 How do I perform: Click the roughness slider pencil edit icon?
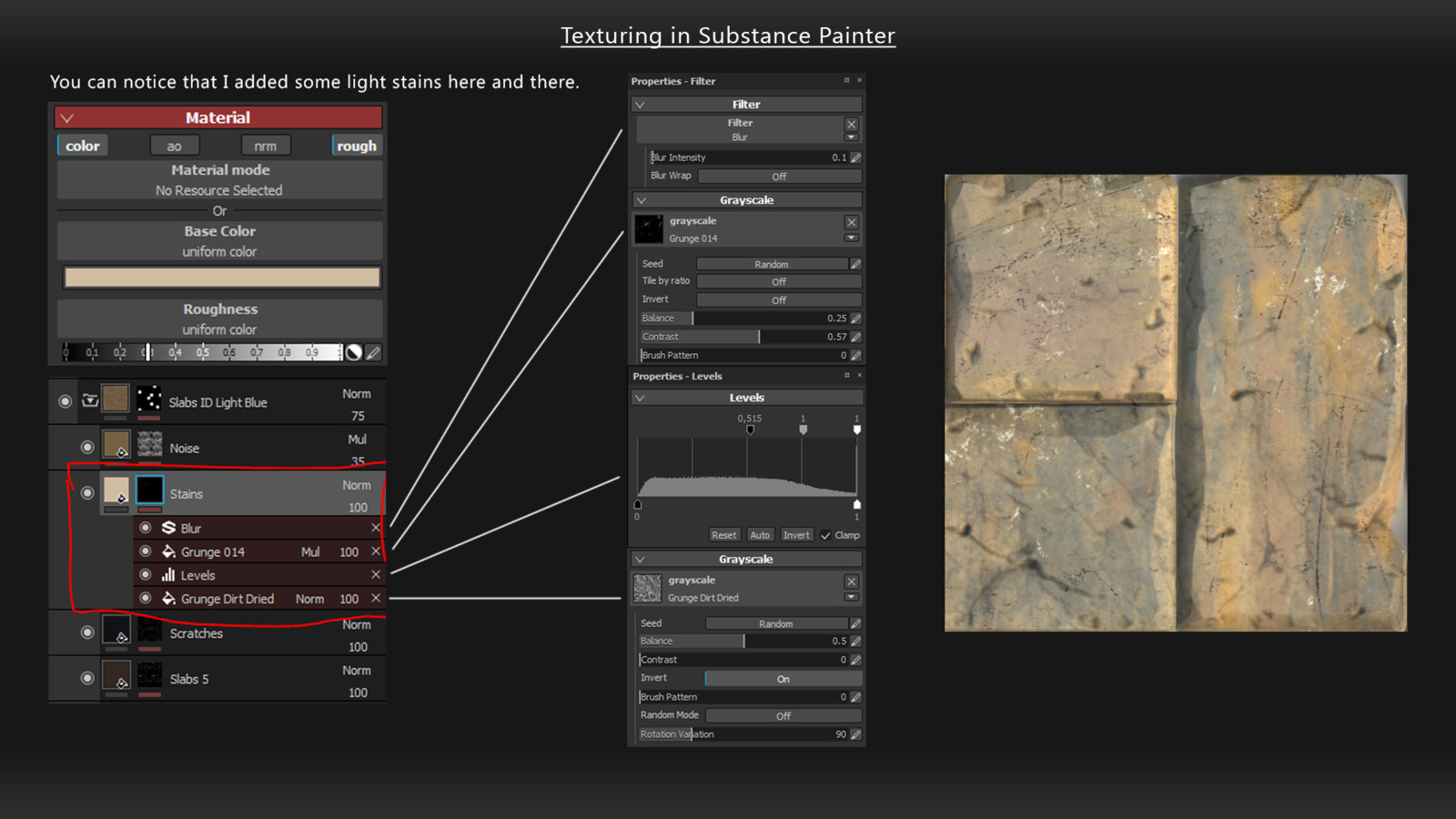click(373, 352)
